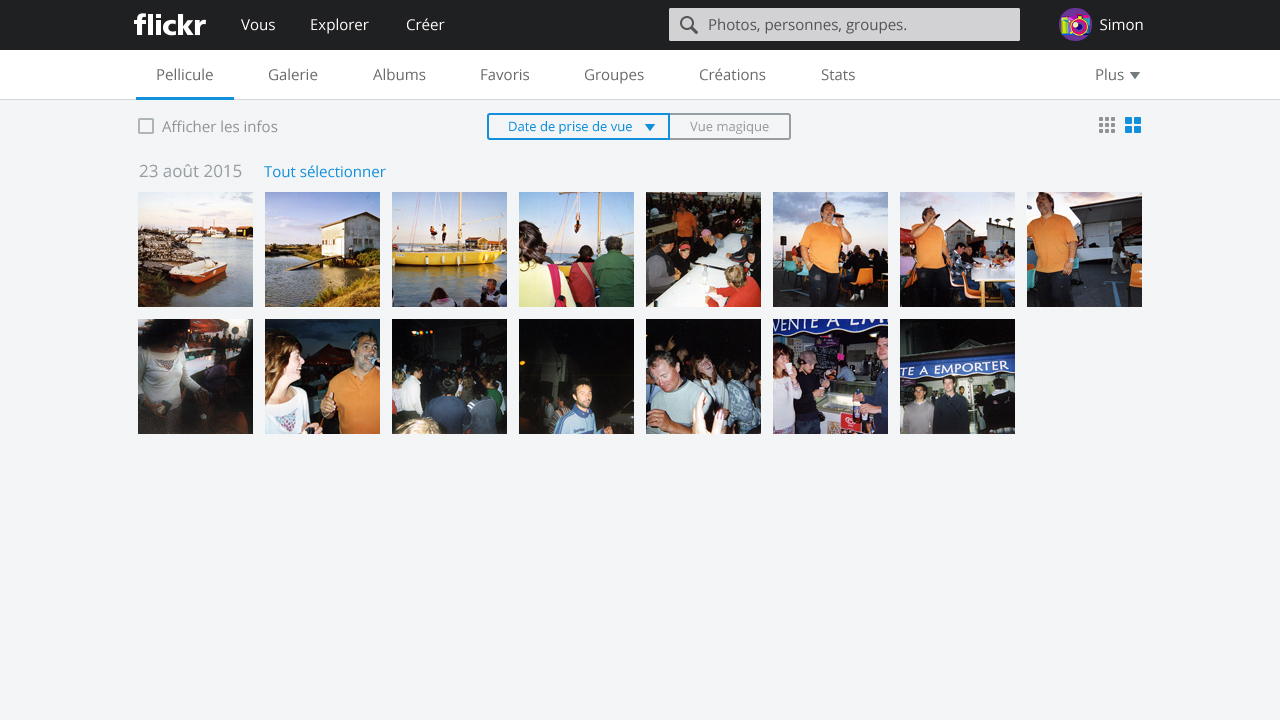Click the search magnifier icon
Image resolution: width=1280 pixels, height=720 pixels.
(689, 25)
